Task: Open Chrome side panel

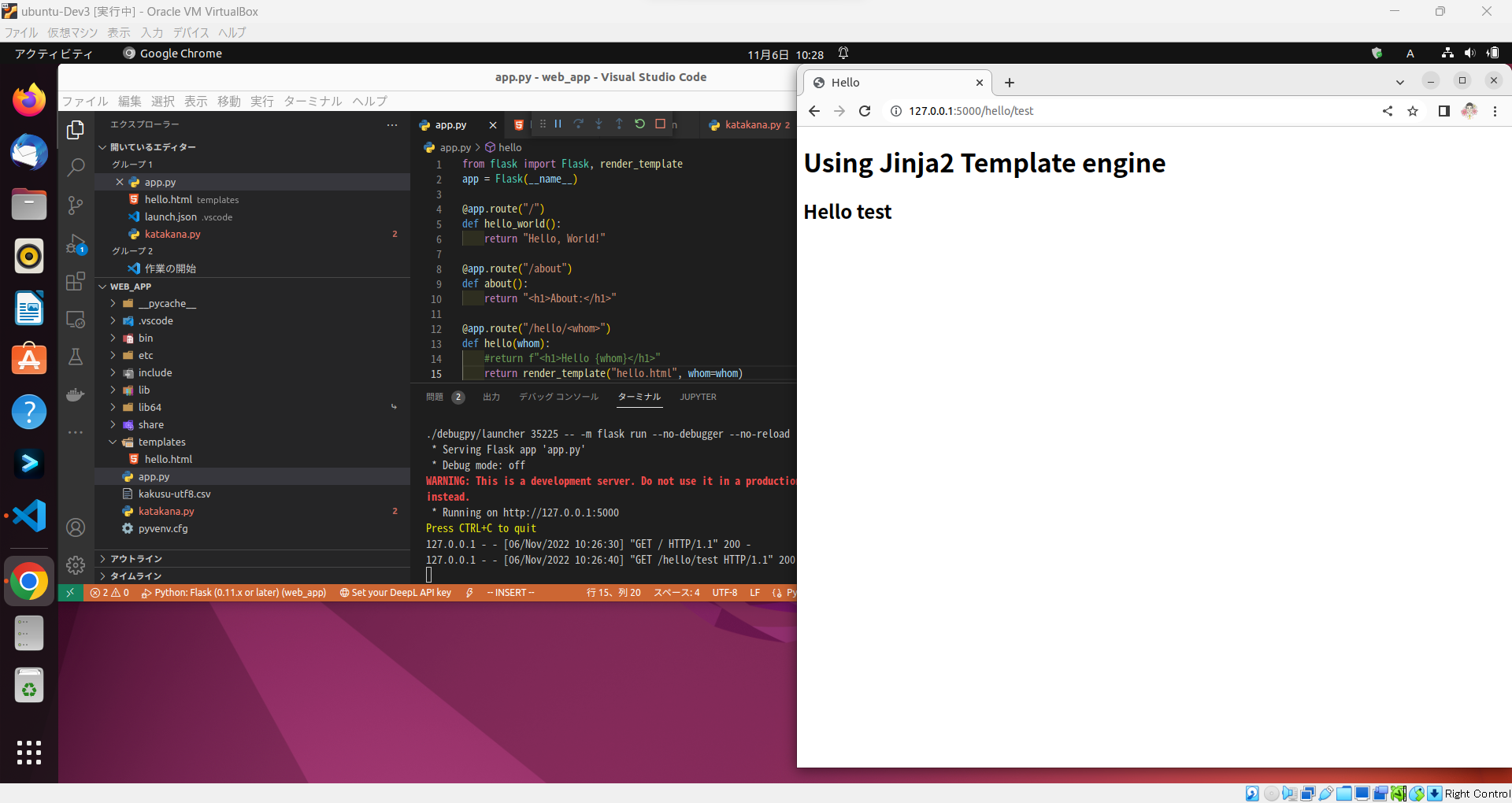Action: (x=1443, y=111)
